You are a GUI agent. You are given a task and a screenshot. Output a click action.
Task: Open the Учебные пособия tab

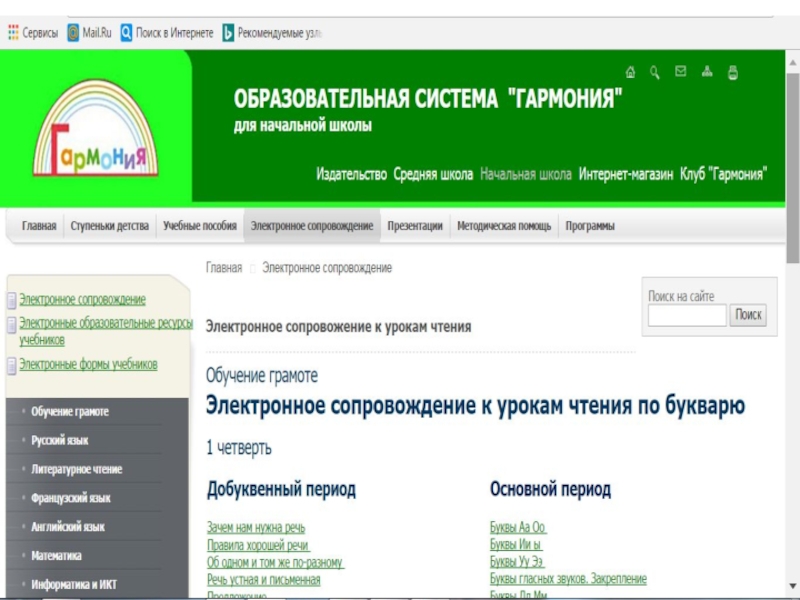(199, 226)
